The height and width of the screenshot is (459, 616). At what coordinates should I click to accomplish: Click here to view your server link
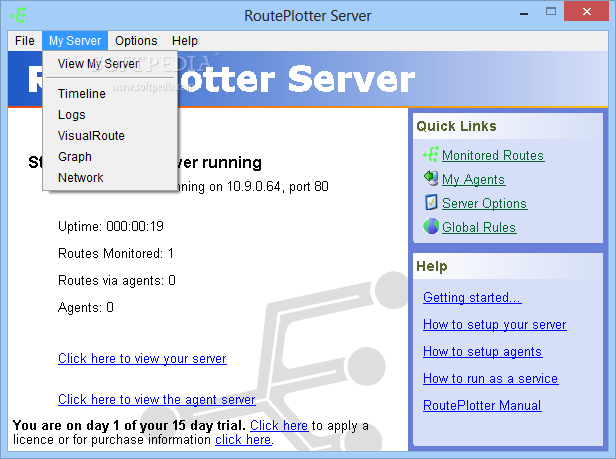(x=142, y=358)
